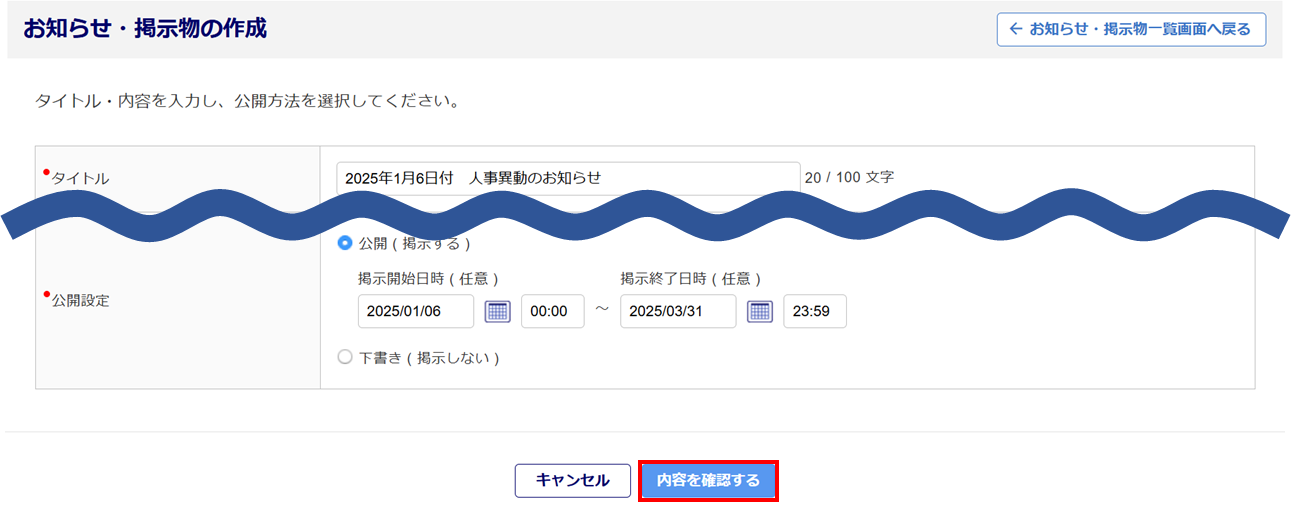Click the 公開設定 required field label
This screenshot has height=511, width=1291.
pyautogui.click(x=80, y=300)
